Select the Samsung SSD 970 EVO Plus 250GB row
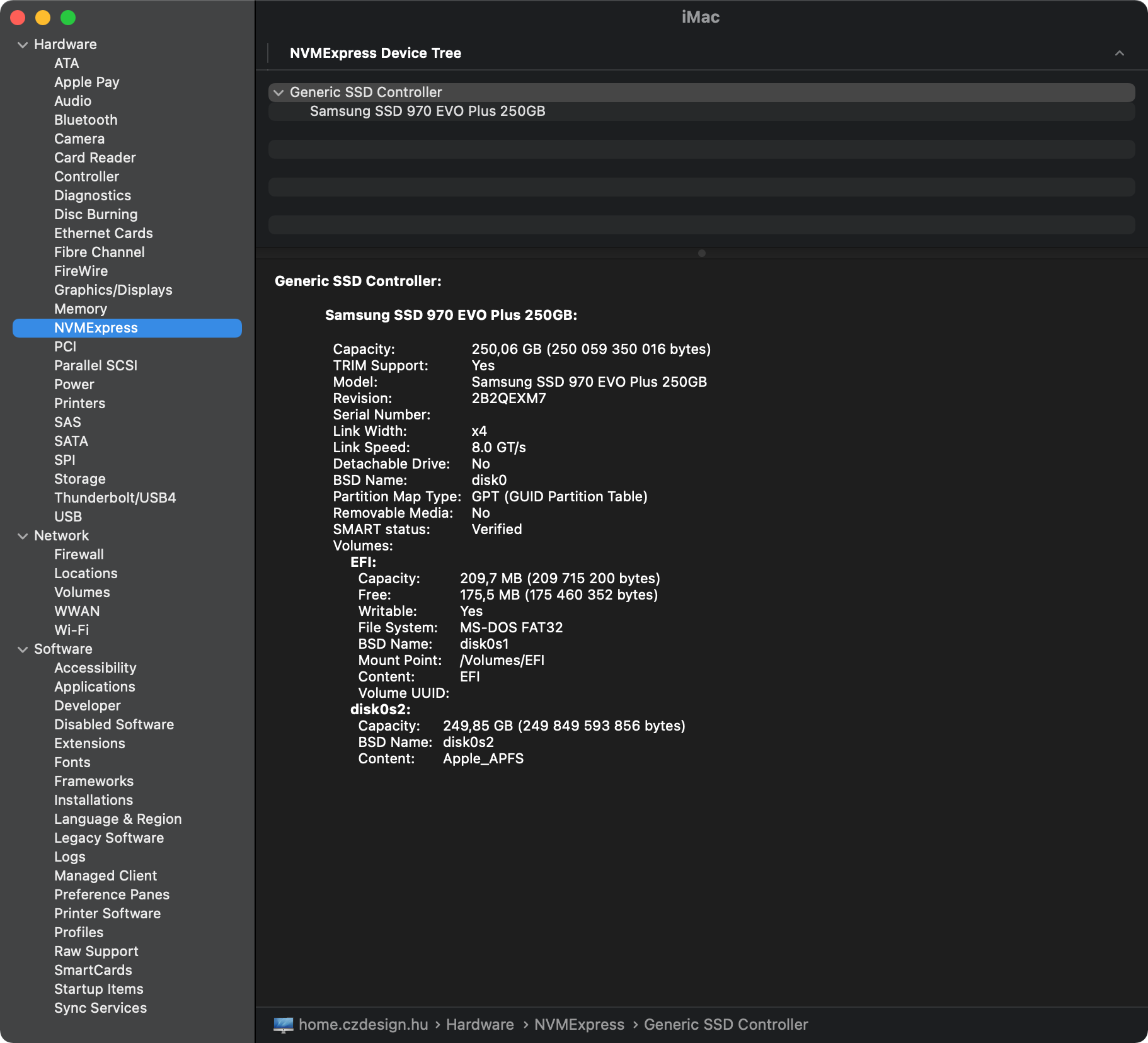The image size is (1148, 1043). coord(702,111)
